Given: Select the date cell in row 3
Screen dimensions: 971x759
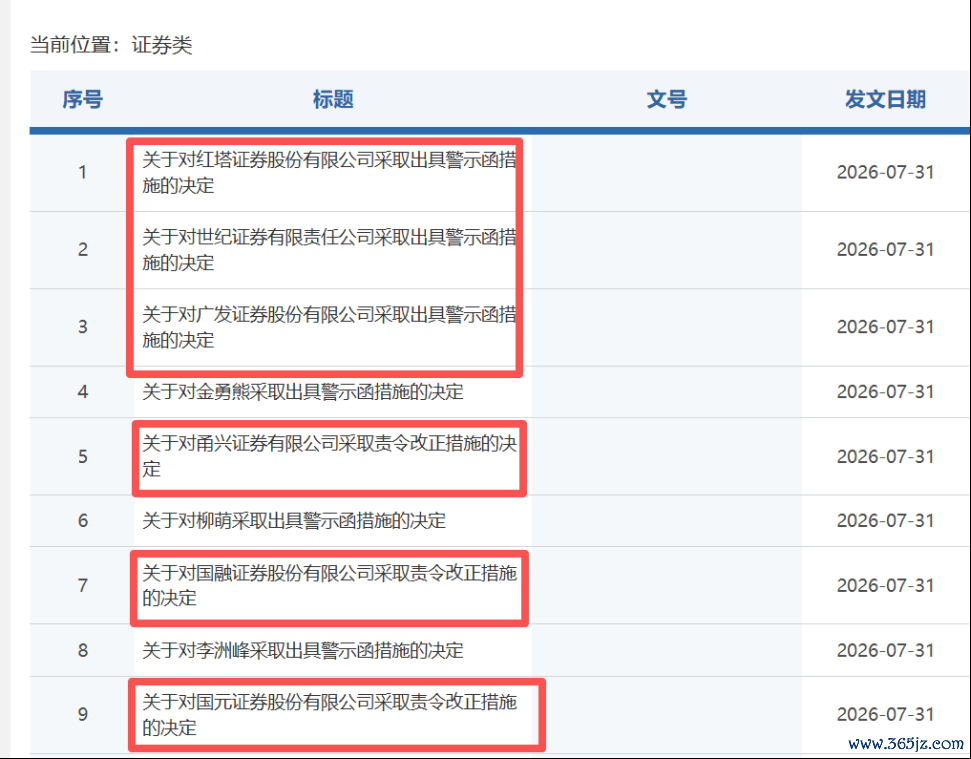Looking at the screenshot, I should 886,327.
